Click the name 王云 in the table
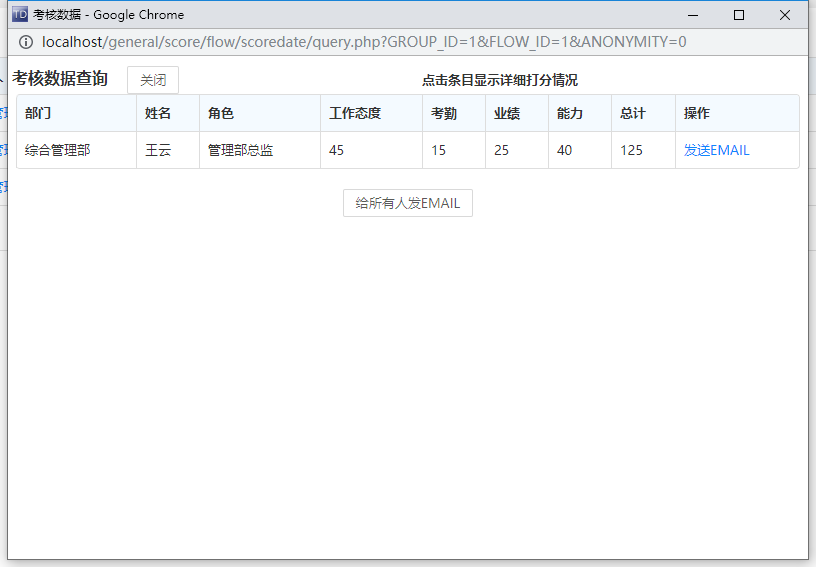The image size is (816, 567). 158,150
